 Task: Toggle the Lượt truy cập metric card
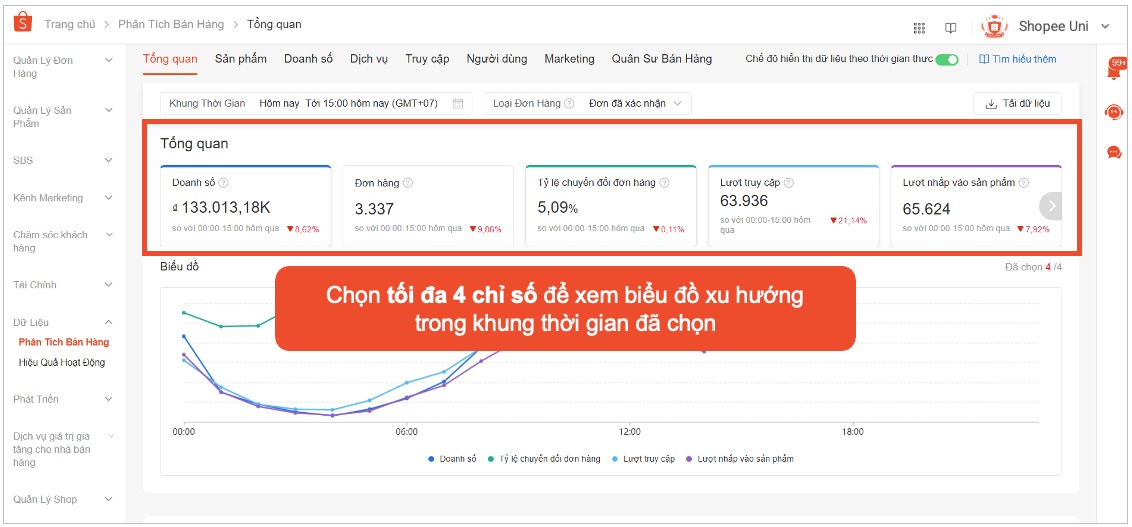point(793,206)
